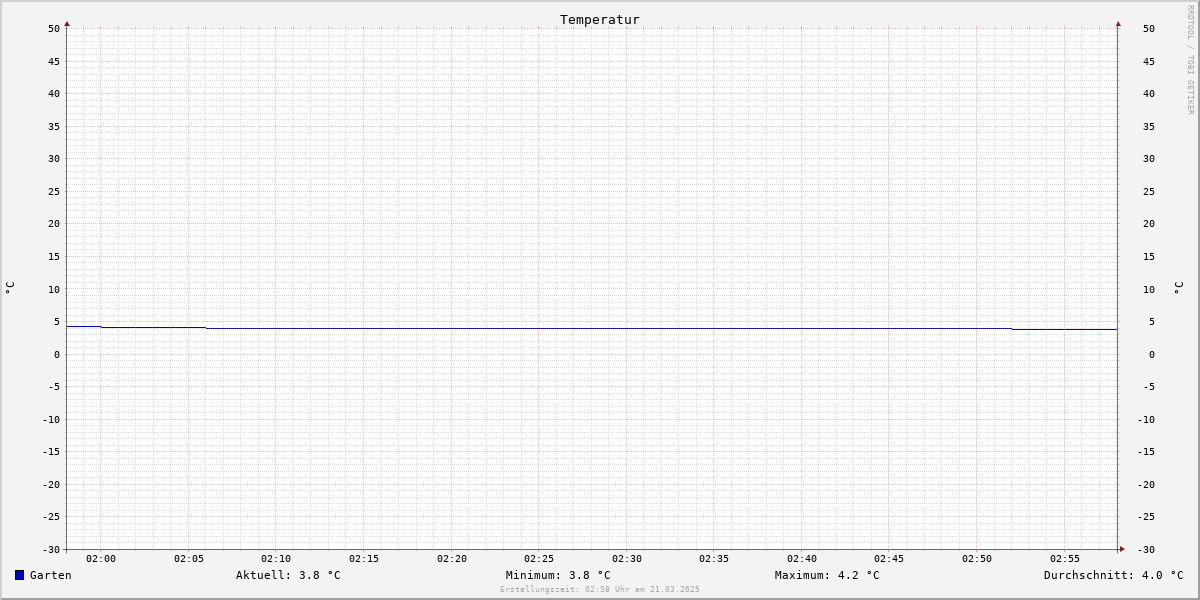Click the 02:55 time axis marker
This screenshot has width=1200, height=600.
point(1065,559)
